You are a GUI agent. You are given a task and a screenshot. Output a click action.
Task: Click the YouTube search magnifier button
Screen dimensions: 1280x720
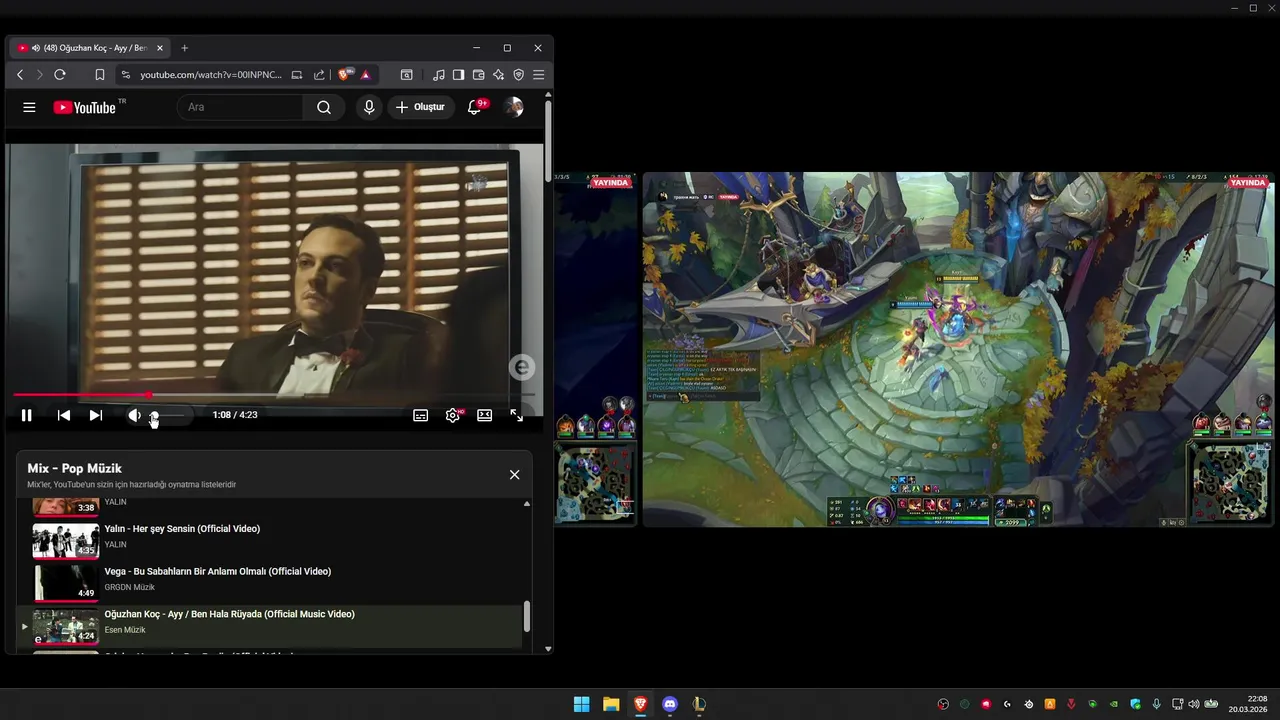(x=324, y=107)
